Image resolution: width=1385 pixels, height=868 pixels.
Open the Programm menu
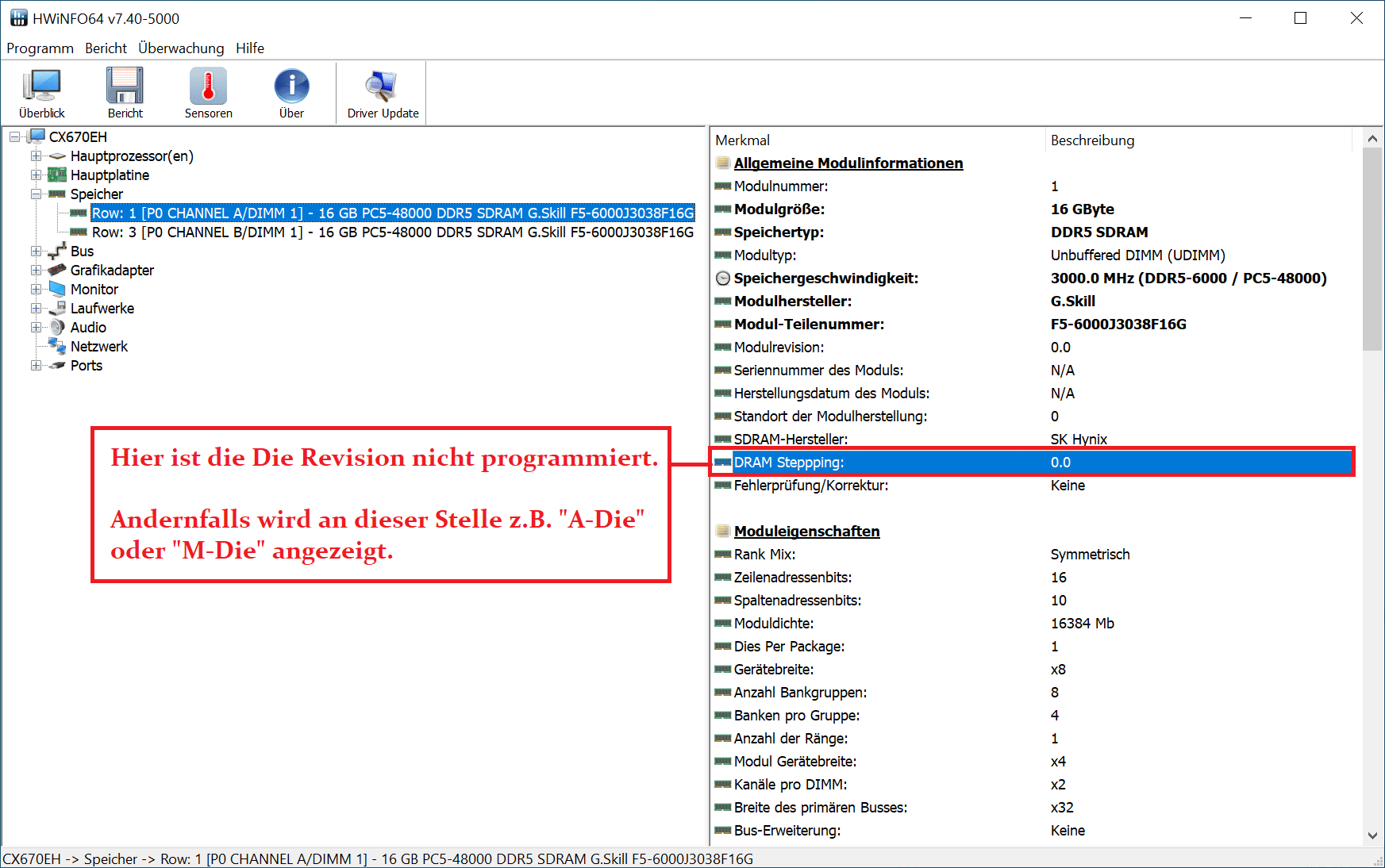tap(40, 48)
